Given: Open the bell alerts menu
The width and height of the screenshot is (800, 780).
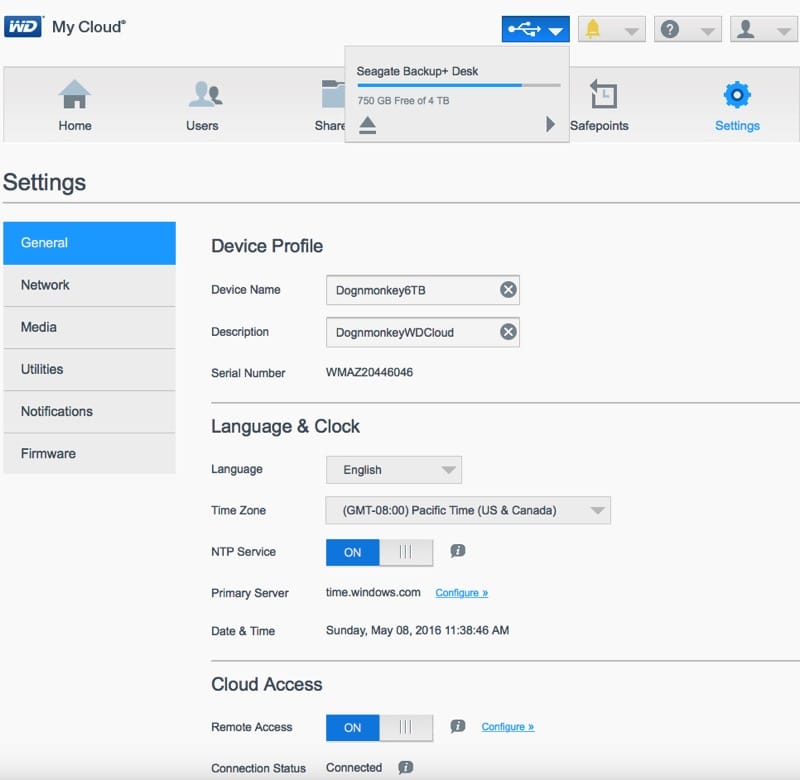Looking at the screenshot, I should tap(610, 29).
